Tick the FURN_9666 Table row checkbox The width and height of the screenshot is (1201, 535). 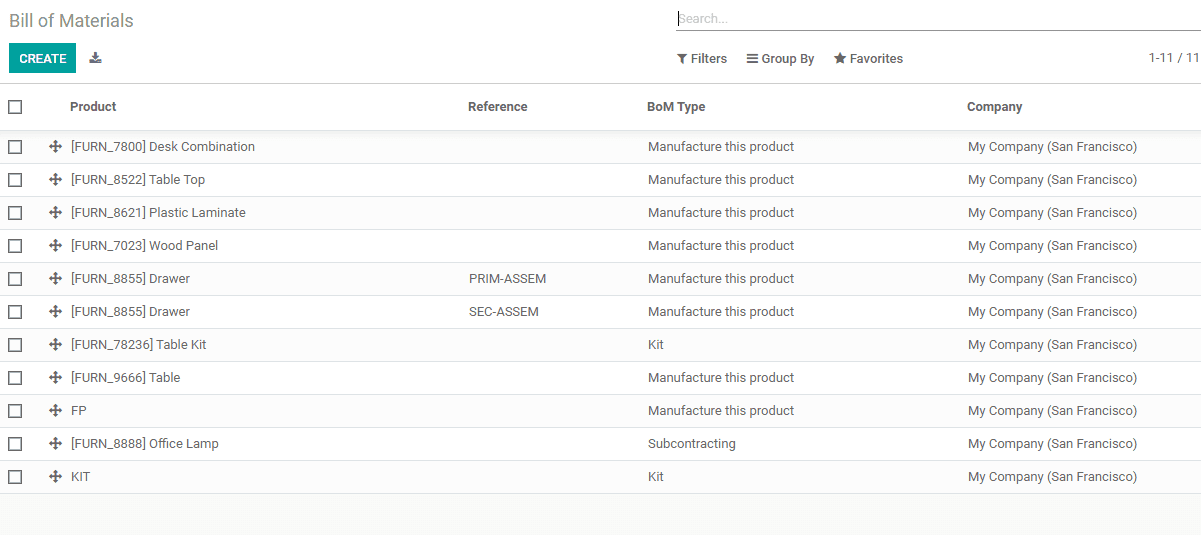click(15, 378)
